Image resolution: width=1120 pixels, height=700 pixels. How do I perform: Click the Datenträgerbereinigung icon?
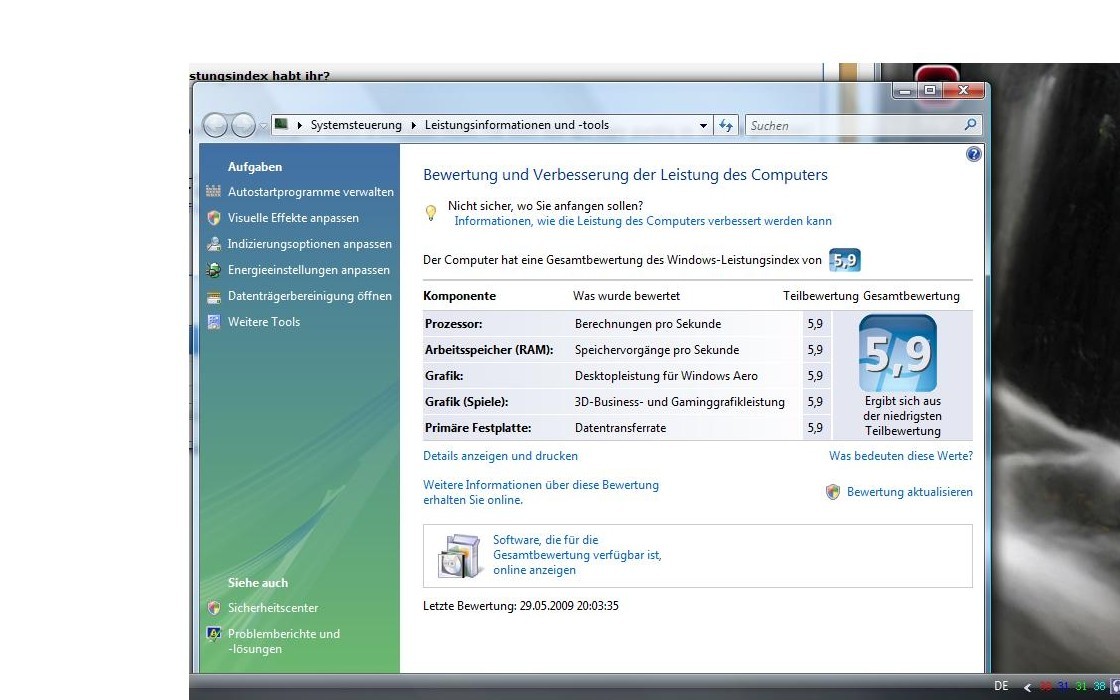pos(214,296)
